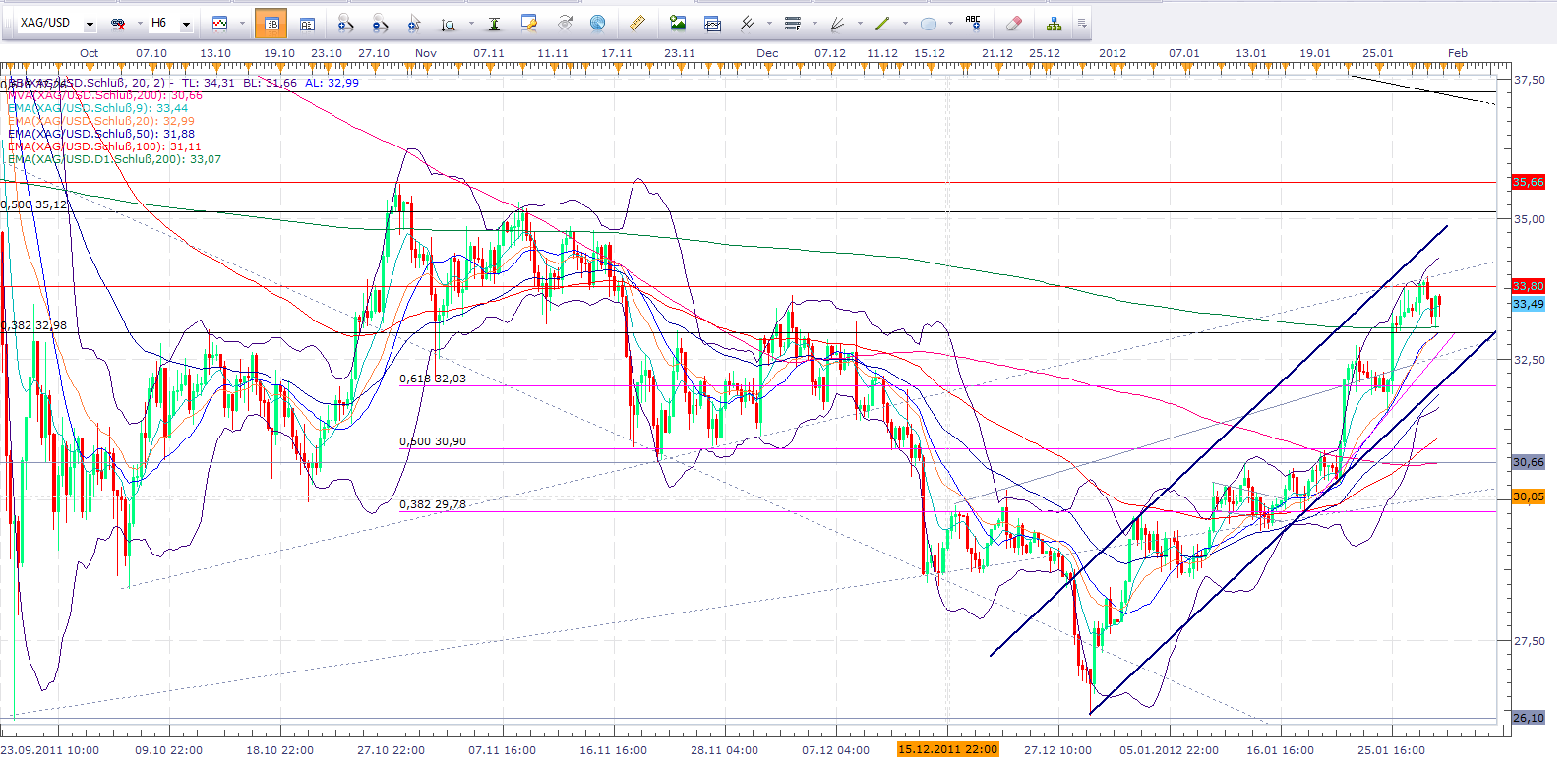Expand the ellipse tool dropdown arrow

(950, 23)
